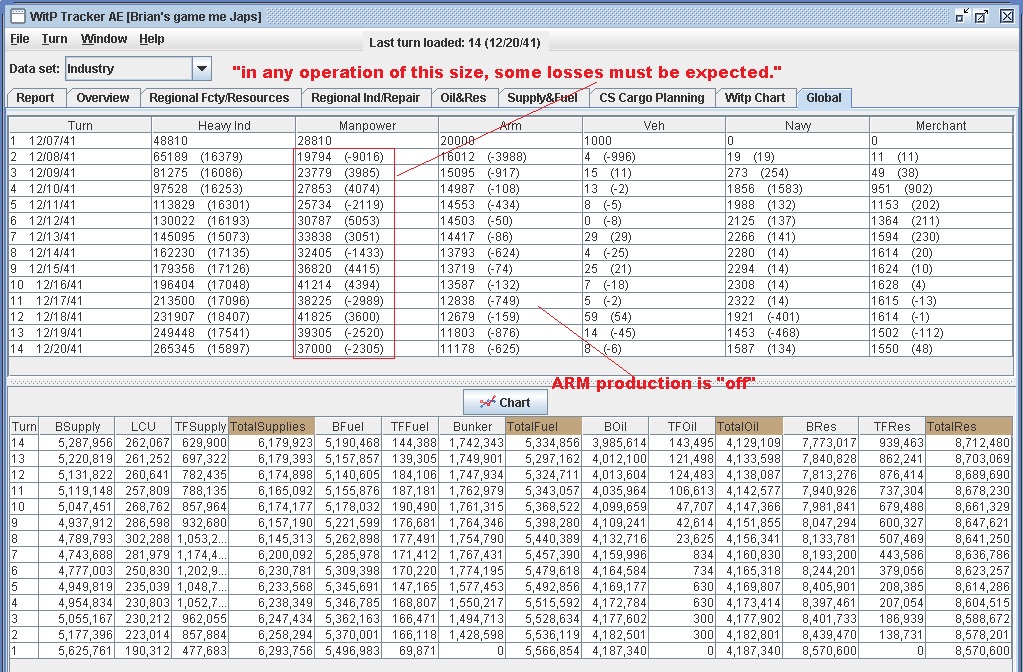
Task: Click TotalOil value 4,129,109
Action: (x=749, y=443)
